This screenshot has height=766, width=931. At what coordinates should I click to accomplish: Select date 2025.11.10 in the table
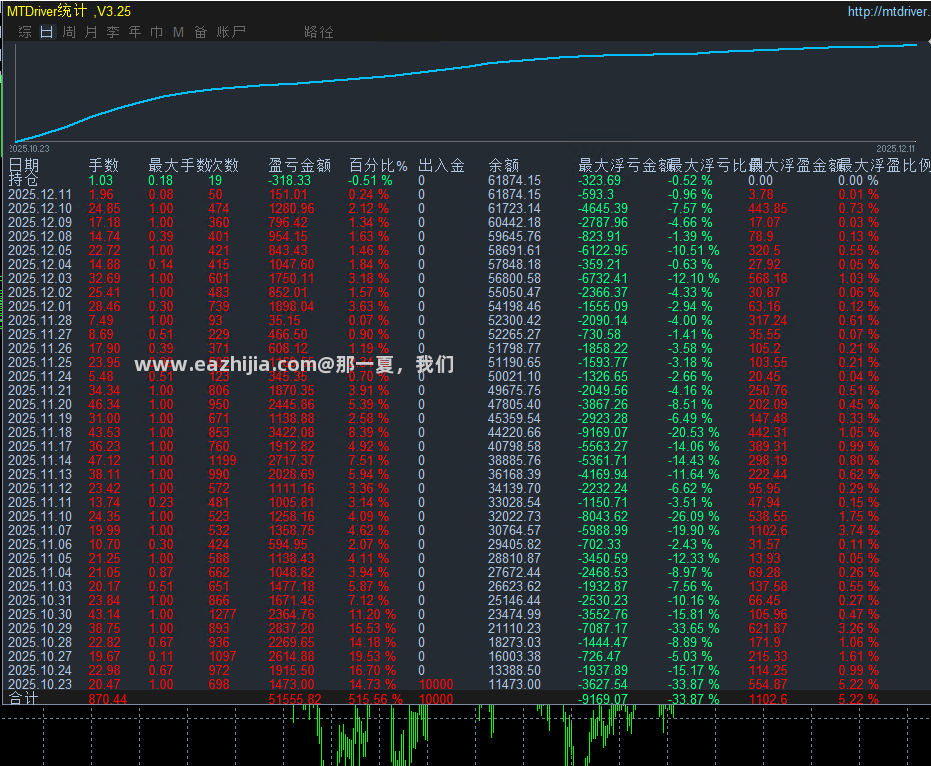pos(40,517)
